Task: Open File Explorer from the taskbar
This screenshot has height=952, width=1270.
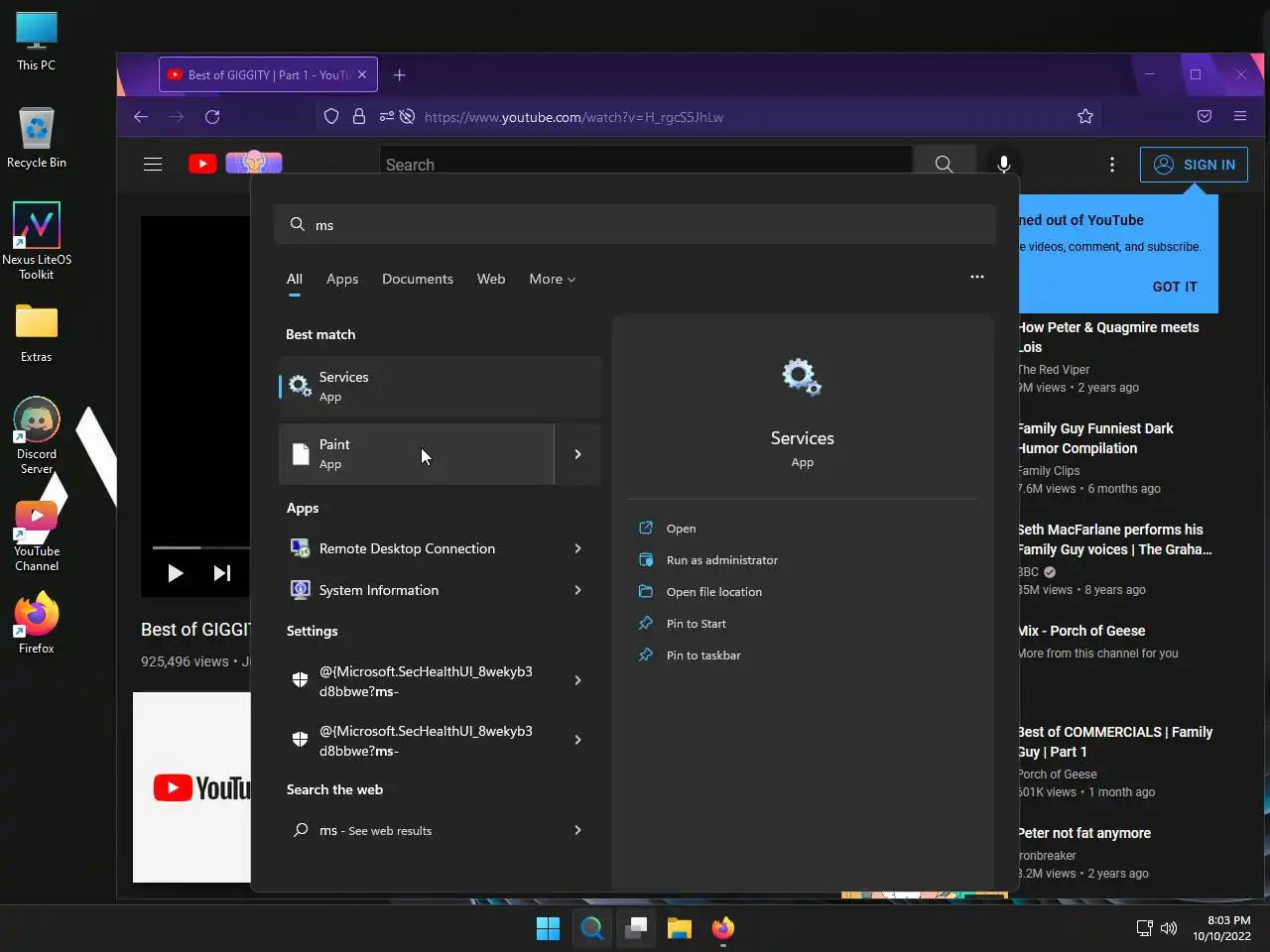Action: point(680,928)
